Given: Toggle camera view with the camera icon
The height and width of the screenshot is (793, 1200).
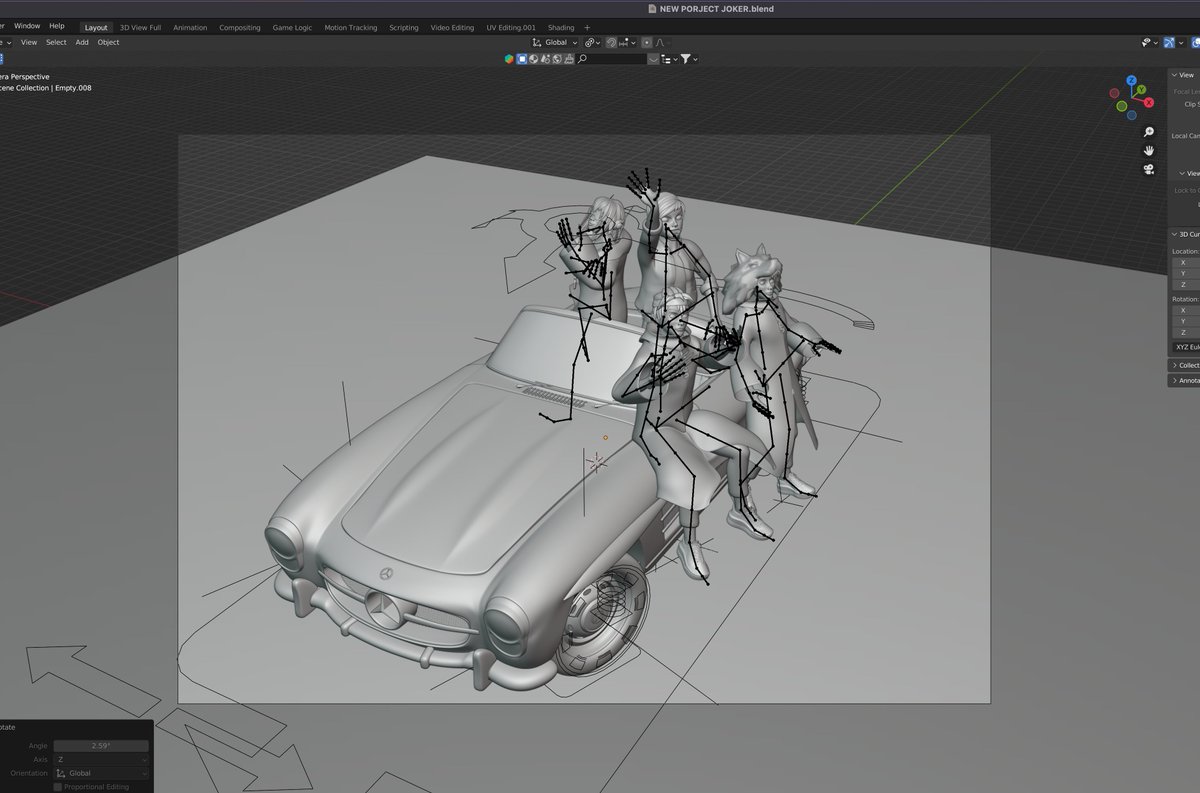Looking at the screenshot, I should [1149, 169].
